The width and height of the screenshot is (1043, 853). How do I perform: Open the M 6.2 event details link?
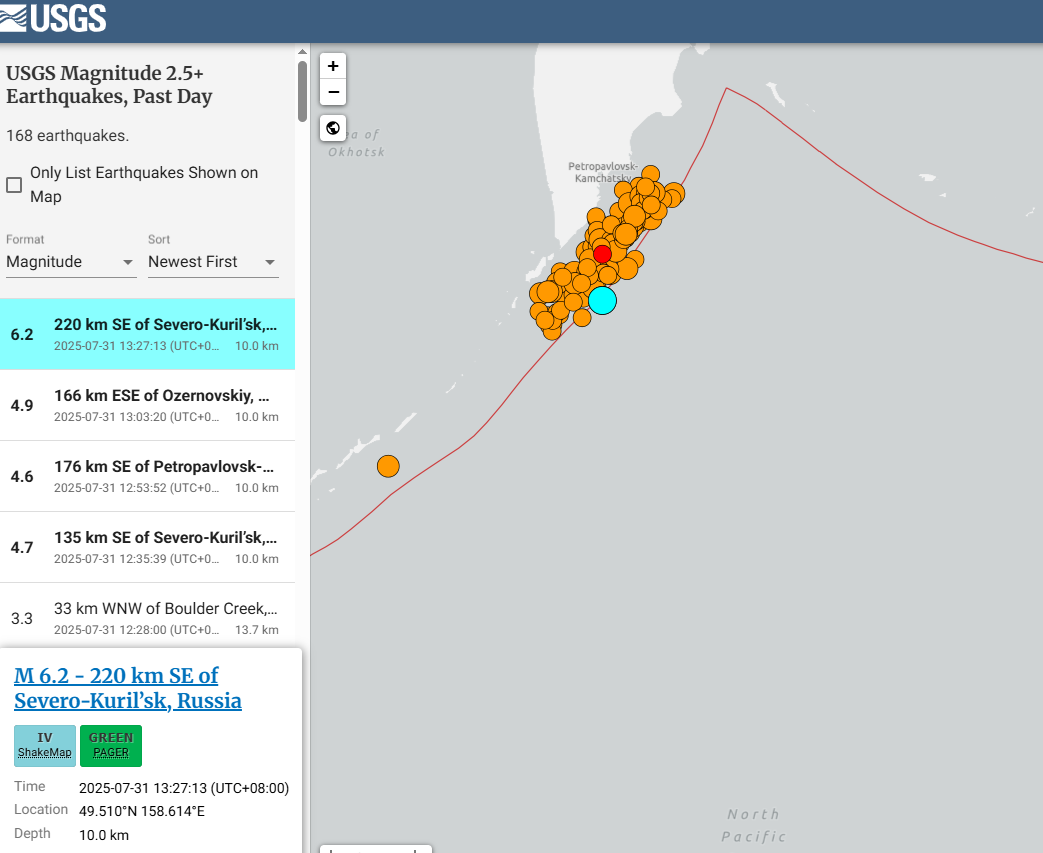click(x=128, y=688)
